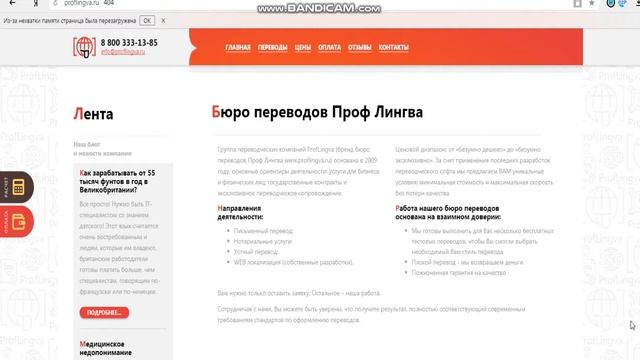Click list item 'Нотариальные услуги'
The width and height of the screenshot is (640, 360).
coord(263,241)
